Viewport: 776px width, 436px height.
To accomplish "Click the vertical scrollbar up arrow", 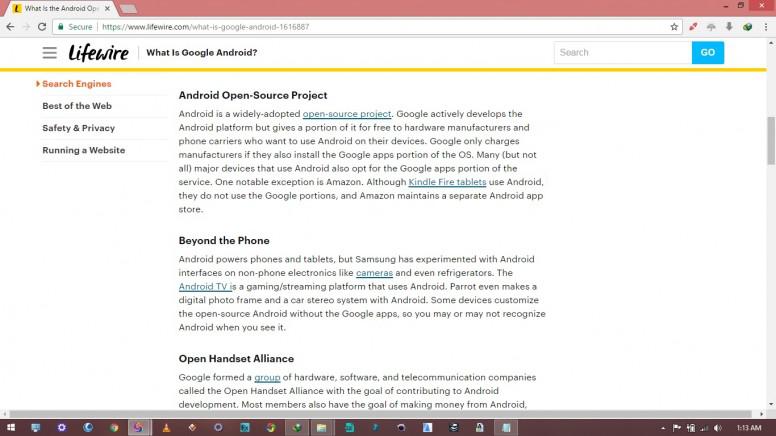I will [x=771, y=44].
